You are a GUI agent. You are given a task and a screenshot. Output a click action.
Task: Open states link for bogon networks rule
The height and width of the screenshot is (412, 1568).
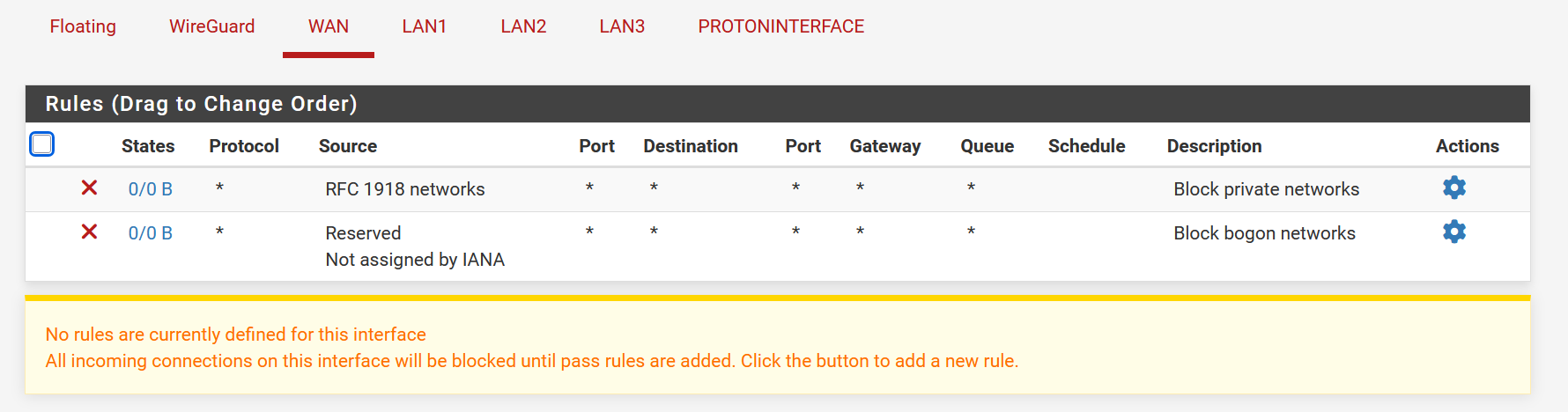tap(151, 233)
